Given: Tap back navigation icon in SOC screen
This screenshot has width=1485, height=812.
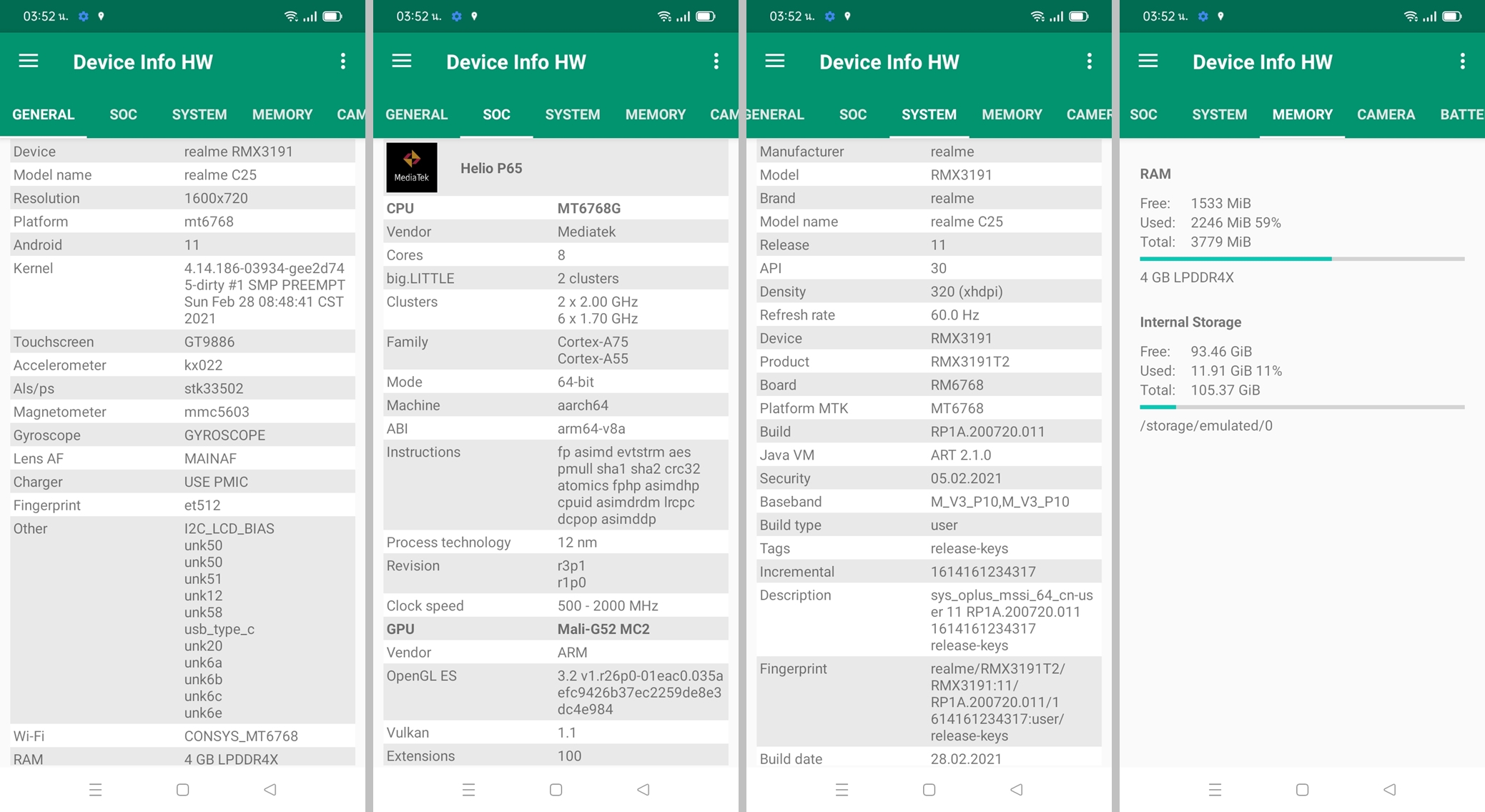Looking at the screenshot, I should (643, 789).
